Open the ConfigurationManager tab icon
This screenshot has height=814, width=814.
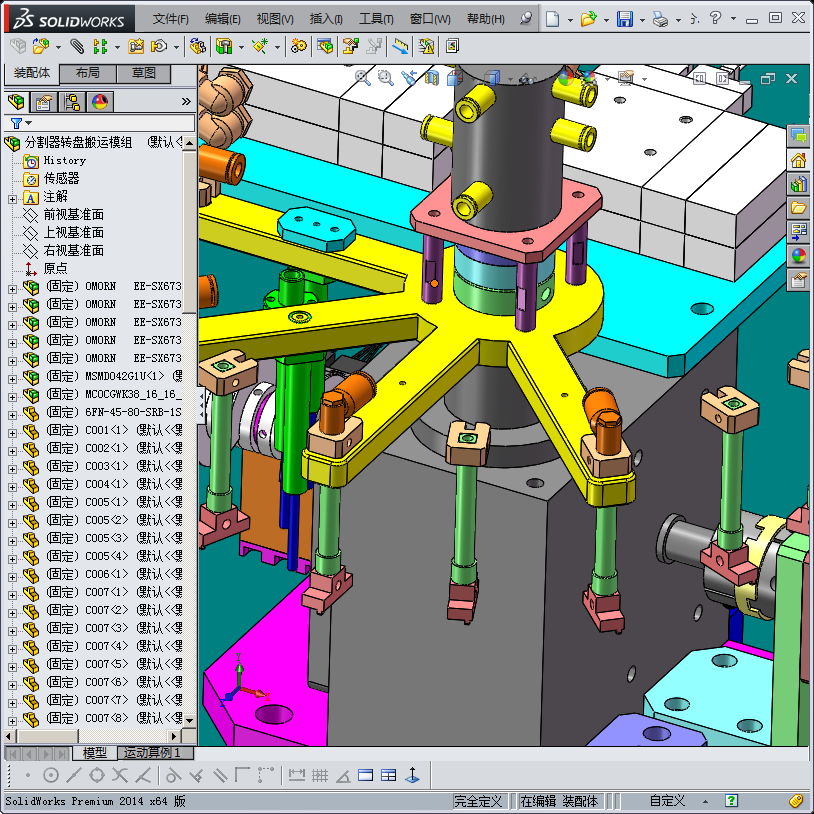[72, 102]
